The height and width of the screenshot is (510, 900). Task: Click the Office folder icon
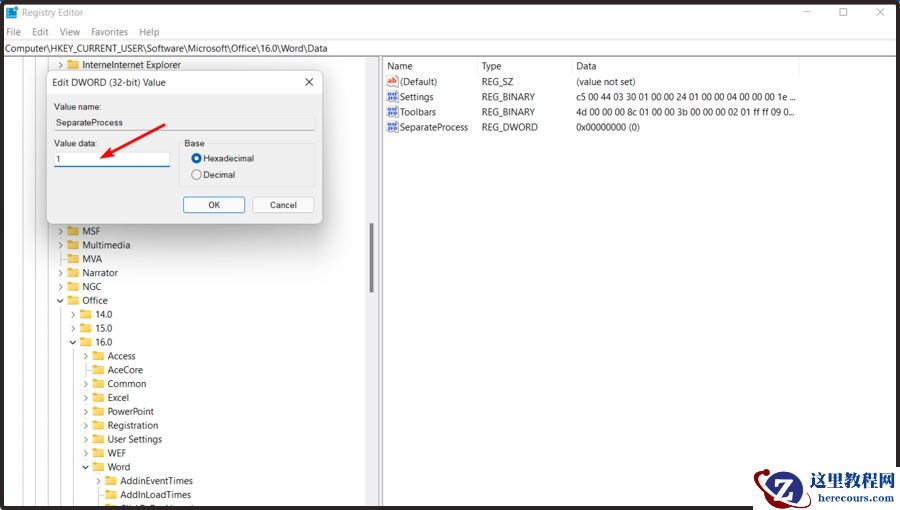(73, 300)
